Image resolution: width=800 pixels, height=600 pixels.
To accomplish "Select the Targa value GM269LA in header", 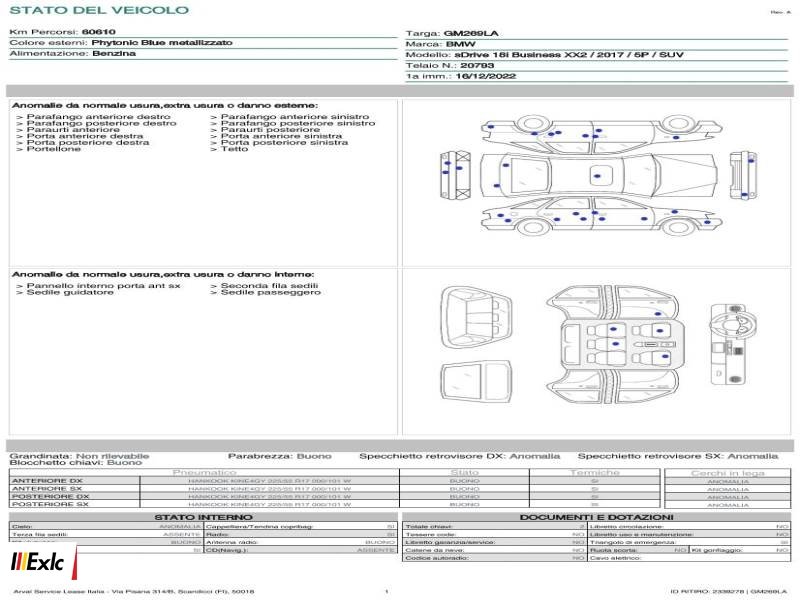I will pyautogui.click(x=471, y=33).
